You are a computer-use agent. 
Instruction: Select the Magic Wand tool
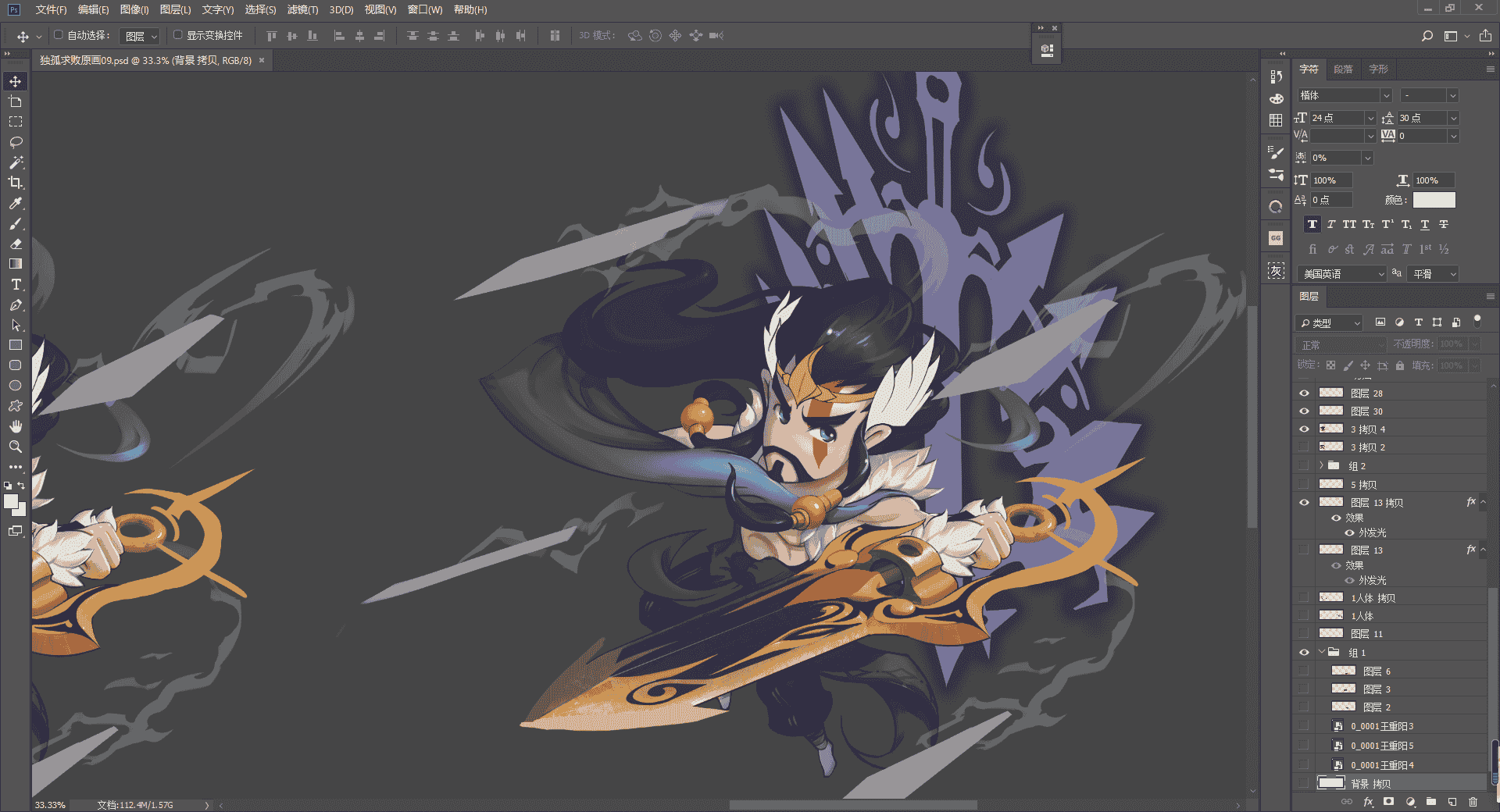pos(16,162)
